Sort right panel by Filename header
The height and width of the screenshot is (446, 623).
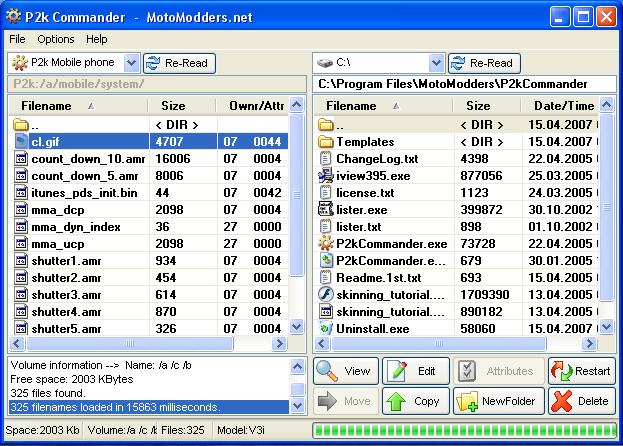click(383, 106)
